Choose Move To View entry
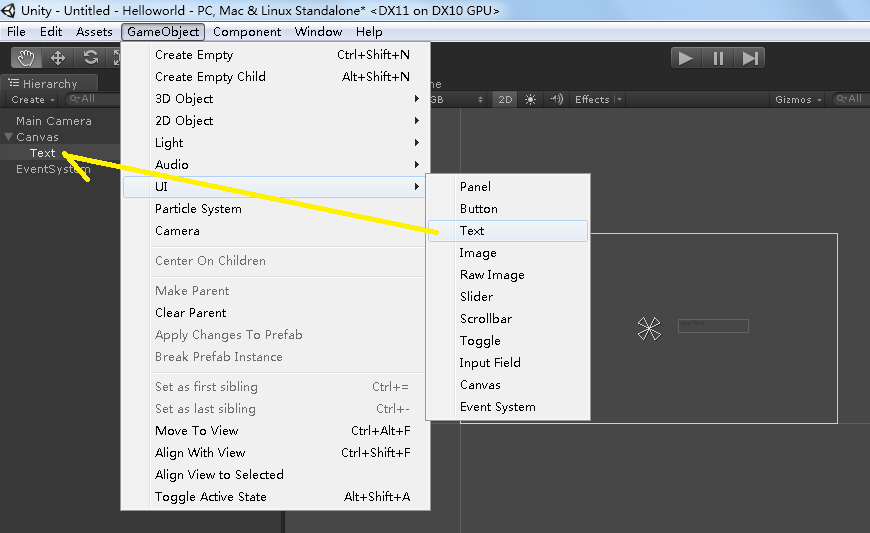Viewport: 870px width, 533px height. pos(276,430)
